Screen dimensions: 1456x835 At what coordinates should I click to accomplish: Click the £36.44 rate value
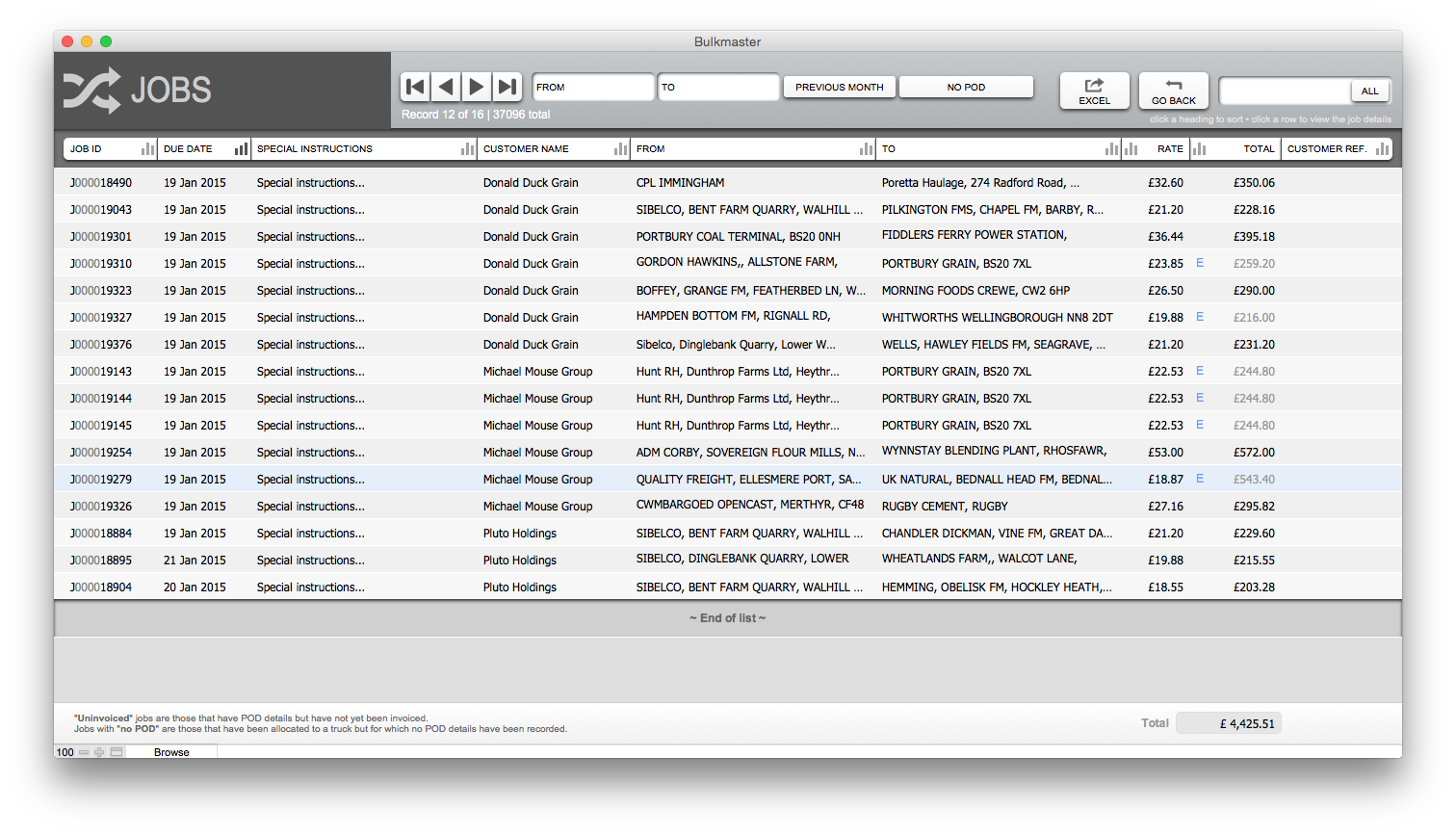(x=1165, y=236)
